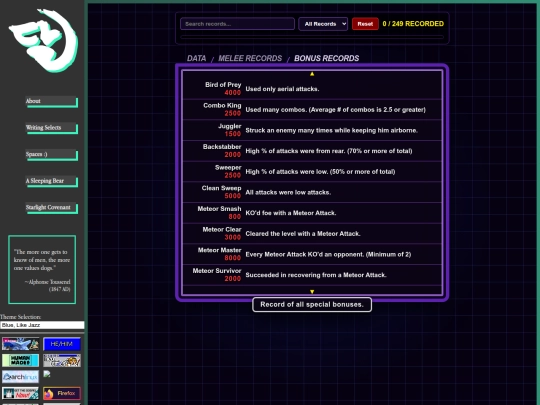Select the Sweeper record row
The height and width of the screenshot is (405, 540).
312,172
